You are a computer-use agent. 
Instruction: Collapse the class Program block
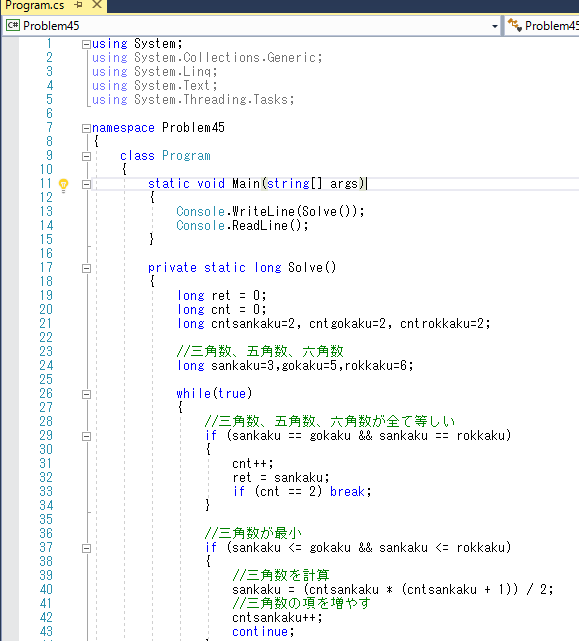86,157
